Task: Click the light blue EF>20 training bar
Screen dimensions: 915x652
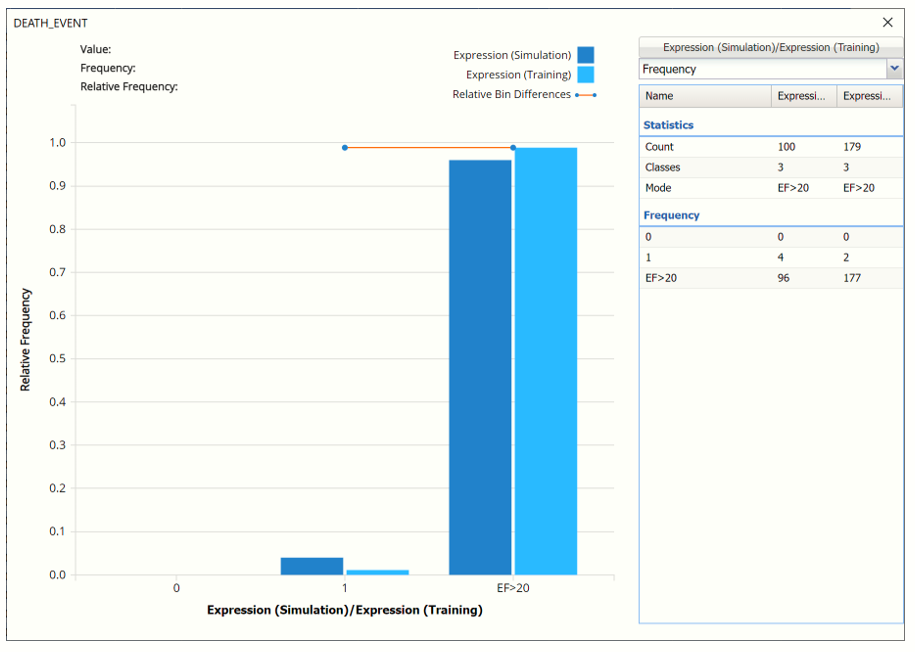Action: (546, 361)
